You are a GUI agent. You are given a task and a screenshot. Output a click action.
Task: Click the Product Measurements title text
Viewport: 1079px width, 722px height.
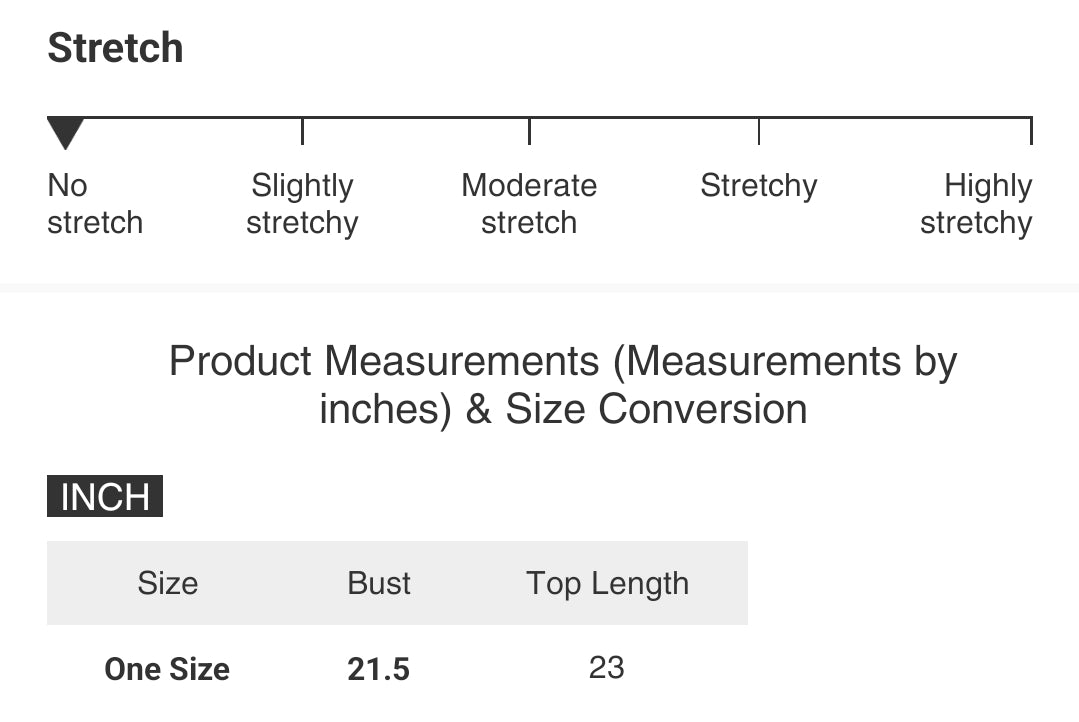point(563,361)
